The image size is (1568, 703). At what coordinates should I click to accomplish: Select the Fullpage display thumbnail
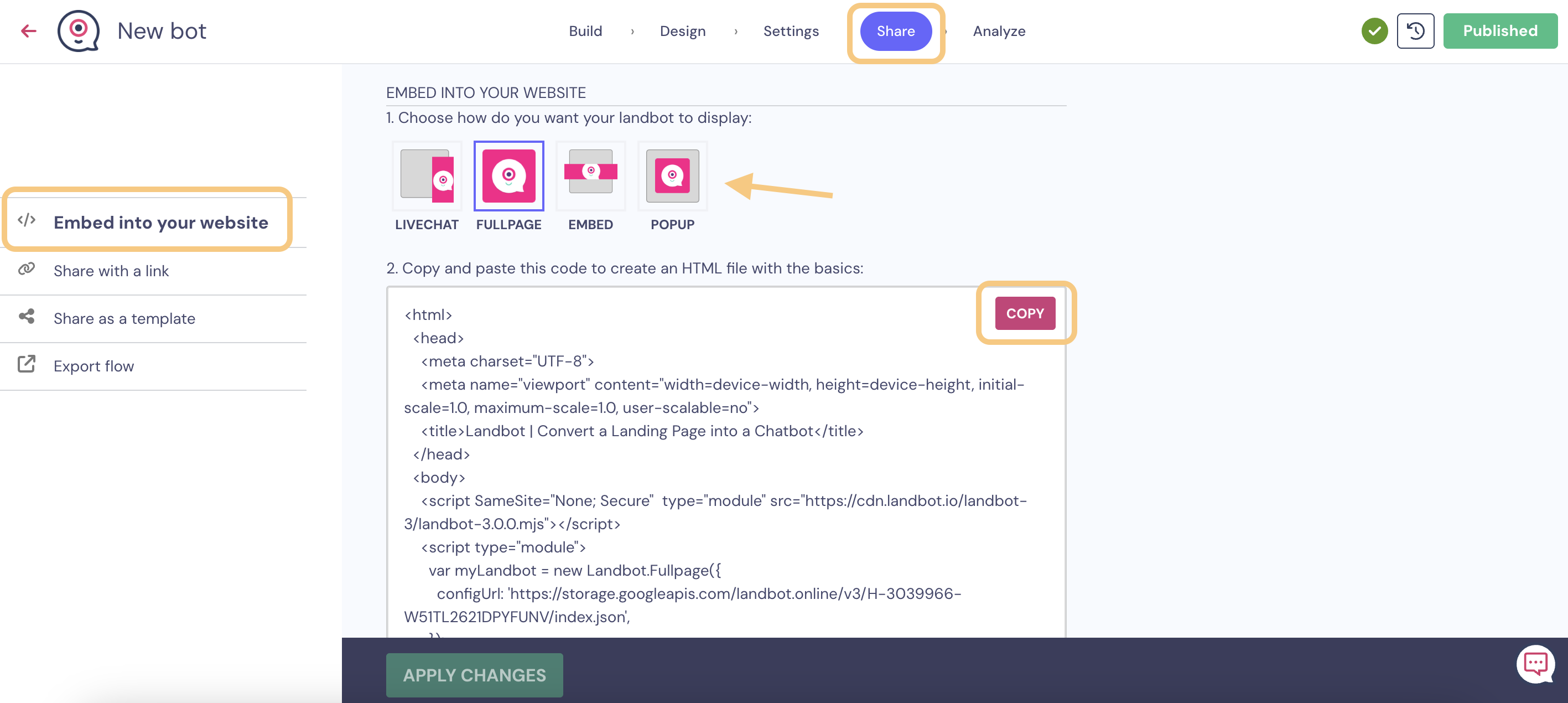(509, 176)
